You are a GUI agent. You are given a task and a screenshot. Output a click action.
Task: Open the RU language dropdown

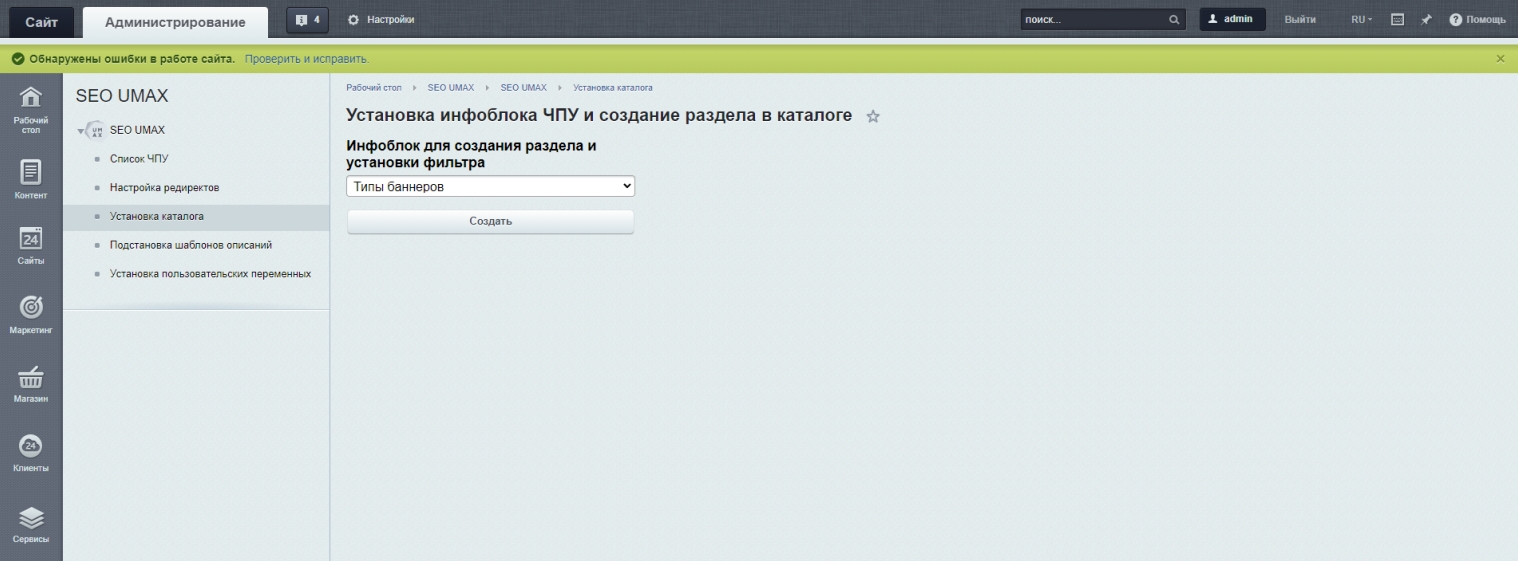click(x=1362, y=19)
